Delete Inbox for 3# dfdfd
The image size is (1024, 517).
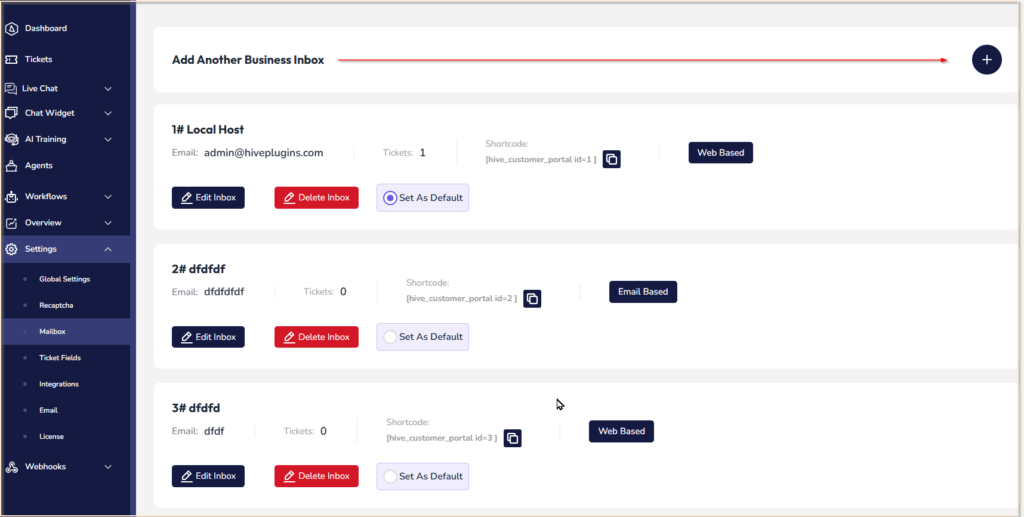point(316,476)
